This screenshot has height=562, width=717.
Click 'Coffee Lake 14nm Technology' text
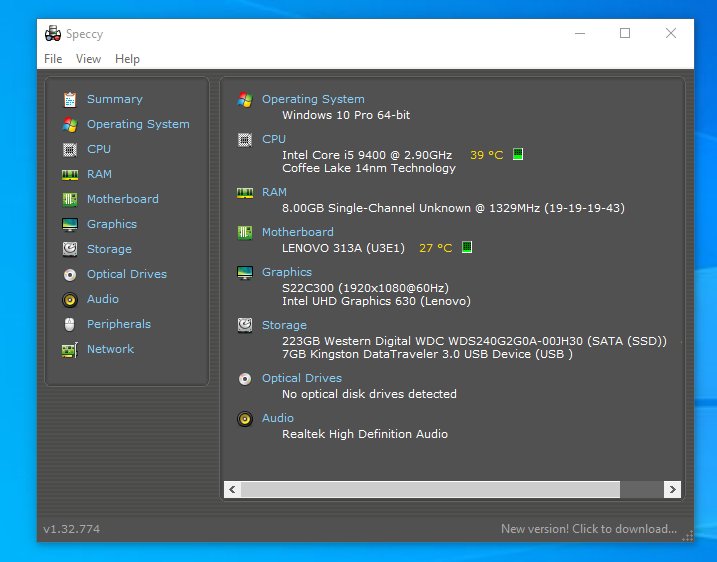[x=369, y=168]
